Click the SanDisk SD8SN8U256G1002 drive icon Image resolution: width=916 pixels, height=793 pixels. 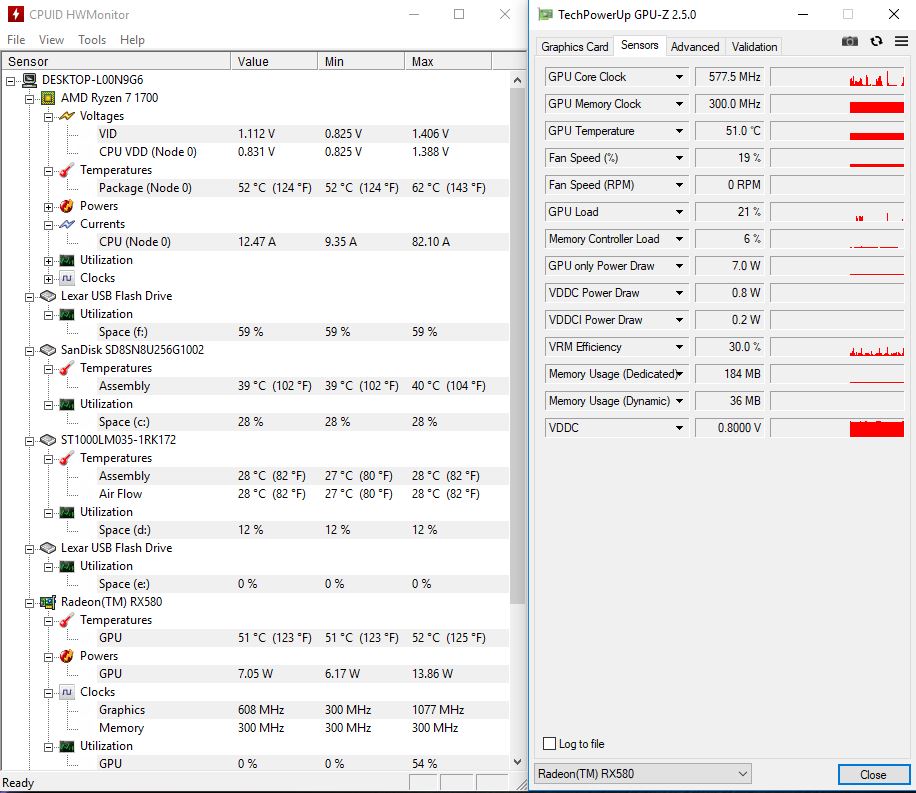tap(48, 350)
